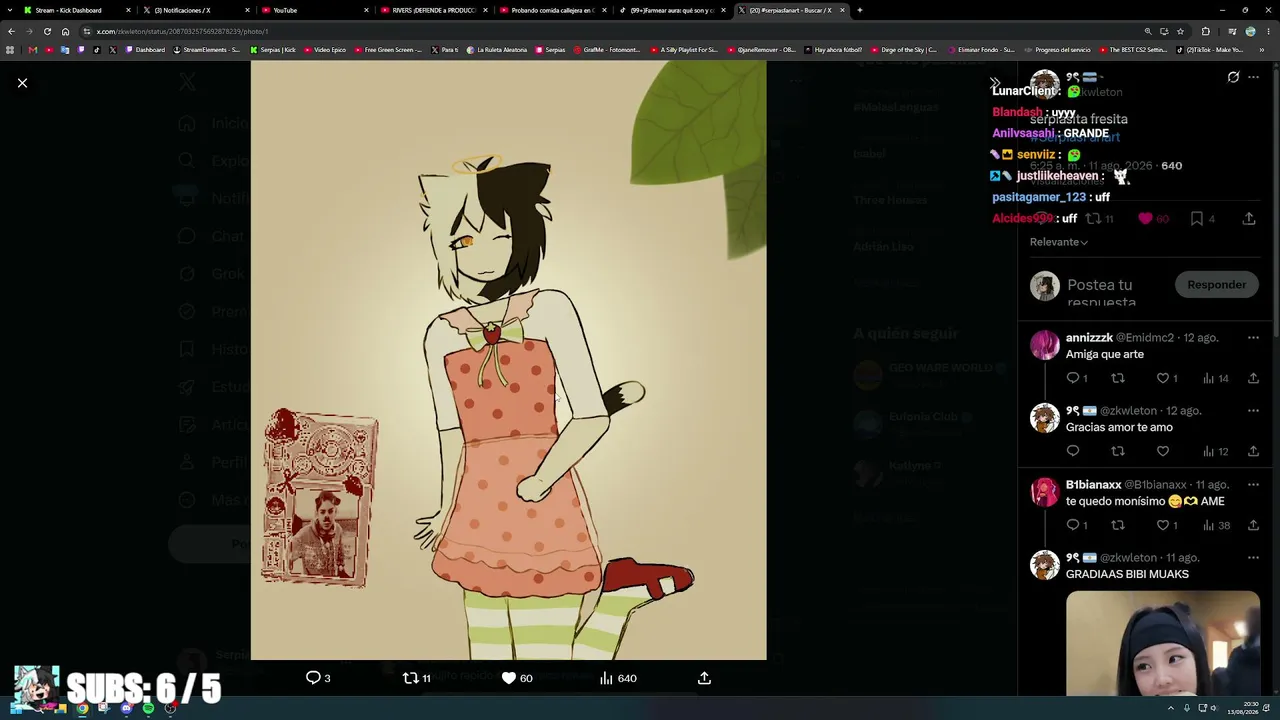The width and height of the screenshot is (1280, 720).
Task: Open the fan art image in the viewer
Action: click(508, 360)
